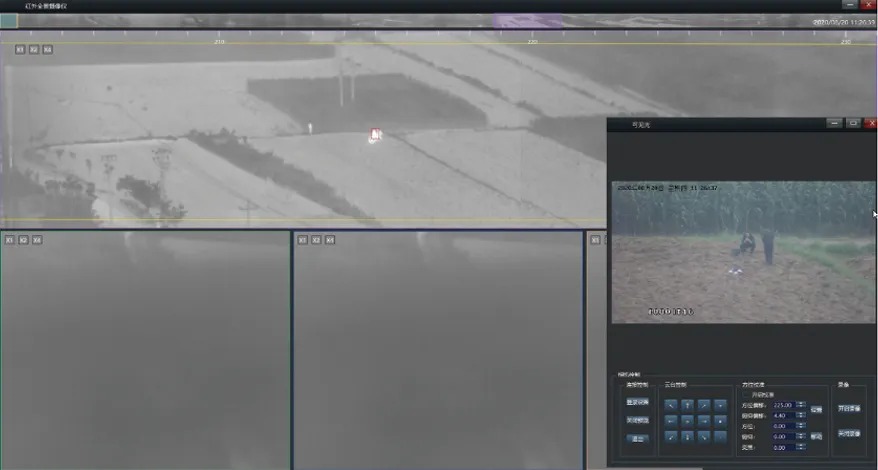This screenshot has width=878, height=470.
Task: Click the cyan highlighted box in panorama strip
Action: click(8, 20)
